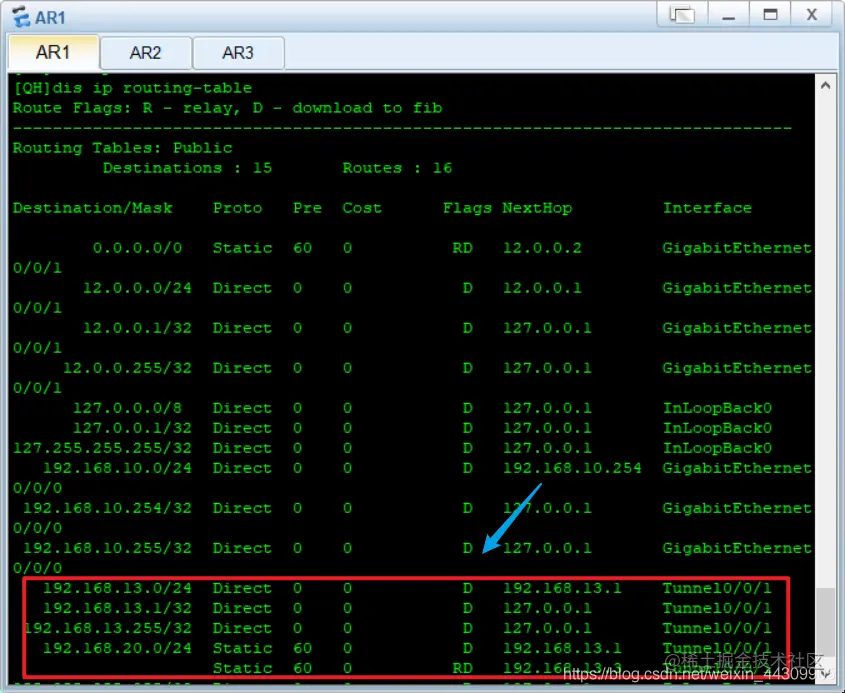
Task: Switch to the AR1 tab
Action: point(53,52)
